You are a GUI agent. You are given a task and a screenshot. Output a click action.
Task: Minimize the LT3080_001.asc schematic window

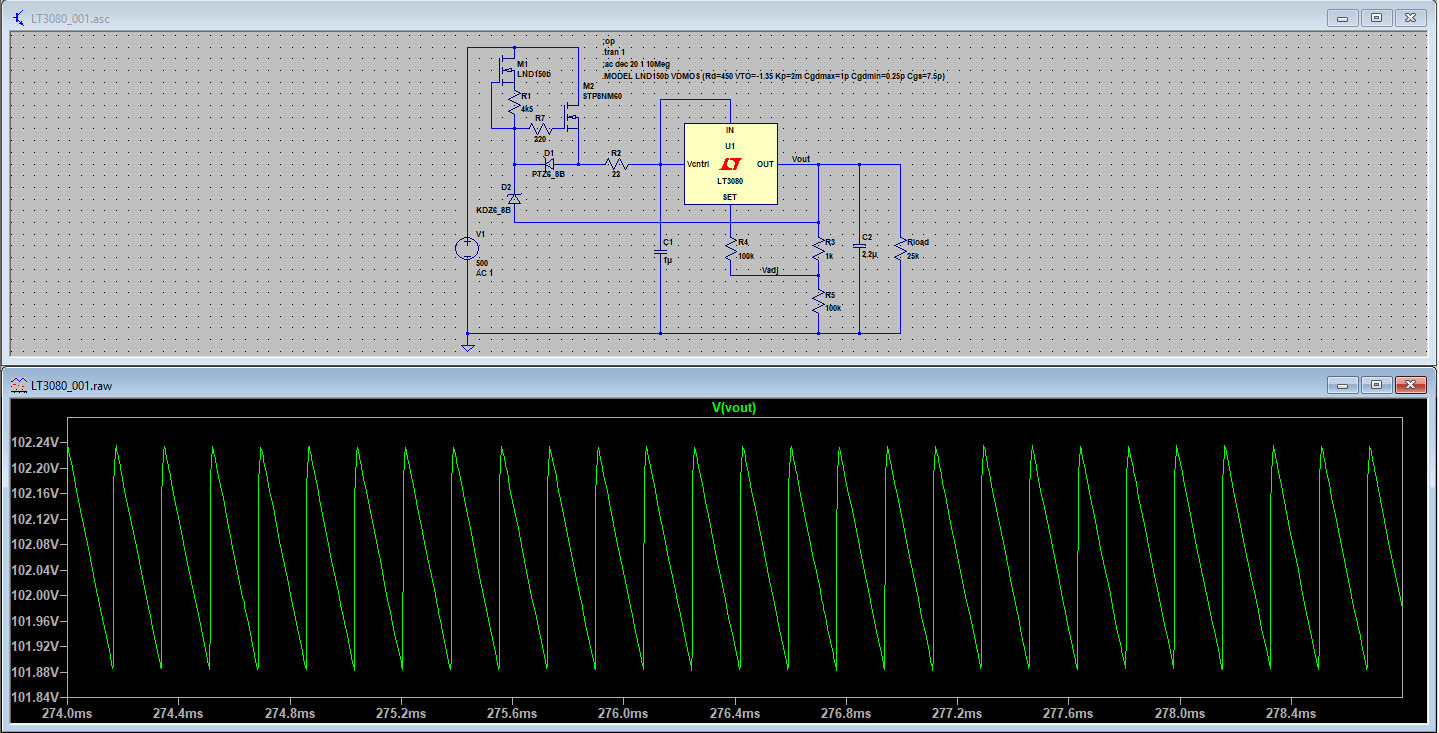1342,18
